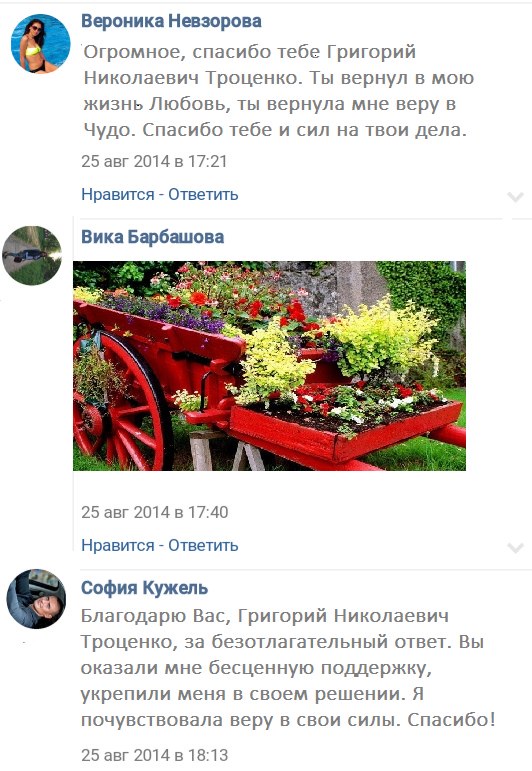Open София Кужель's profile avatar
This screenshot has height=771, width=532.
click(x=36, y=599)
